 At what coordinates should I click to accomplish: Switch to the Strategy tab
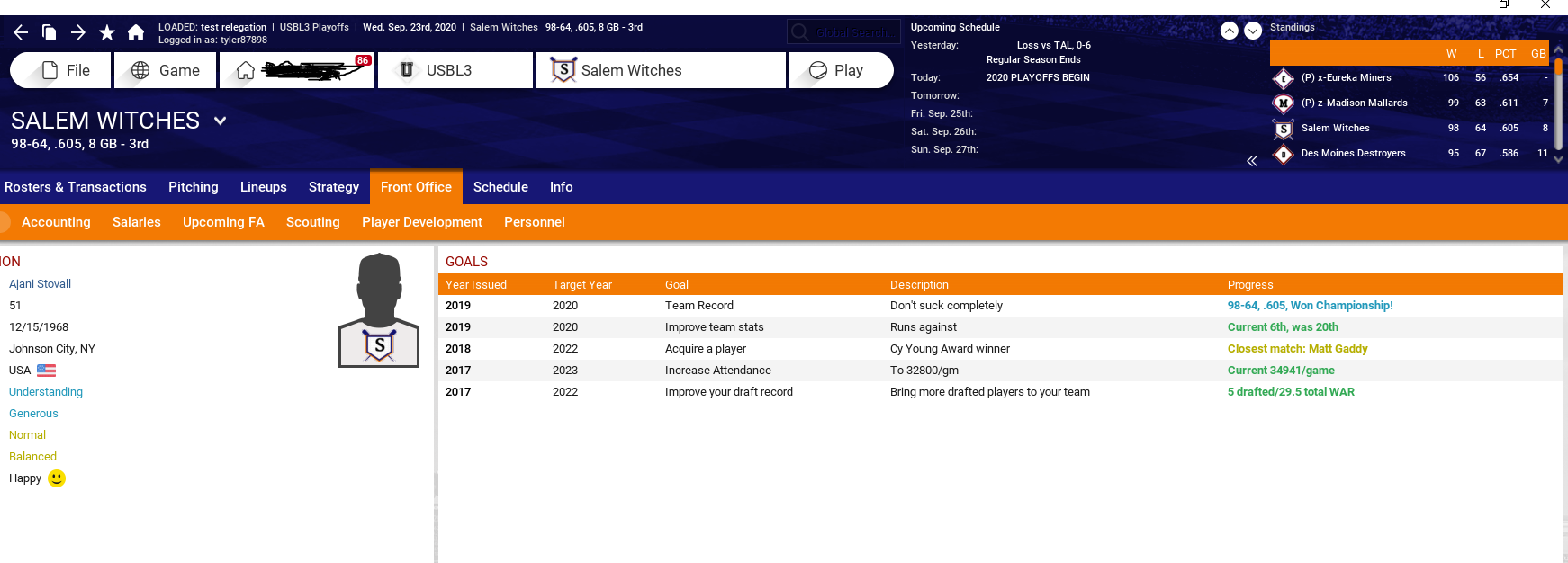tap(334, 187)
